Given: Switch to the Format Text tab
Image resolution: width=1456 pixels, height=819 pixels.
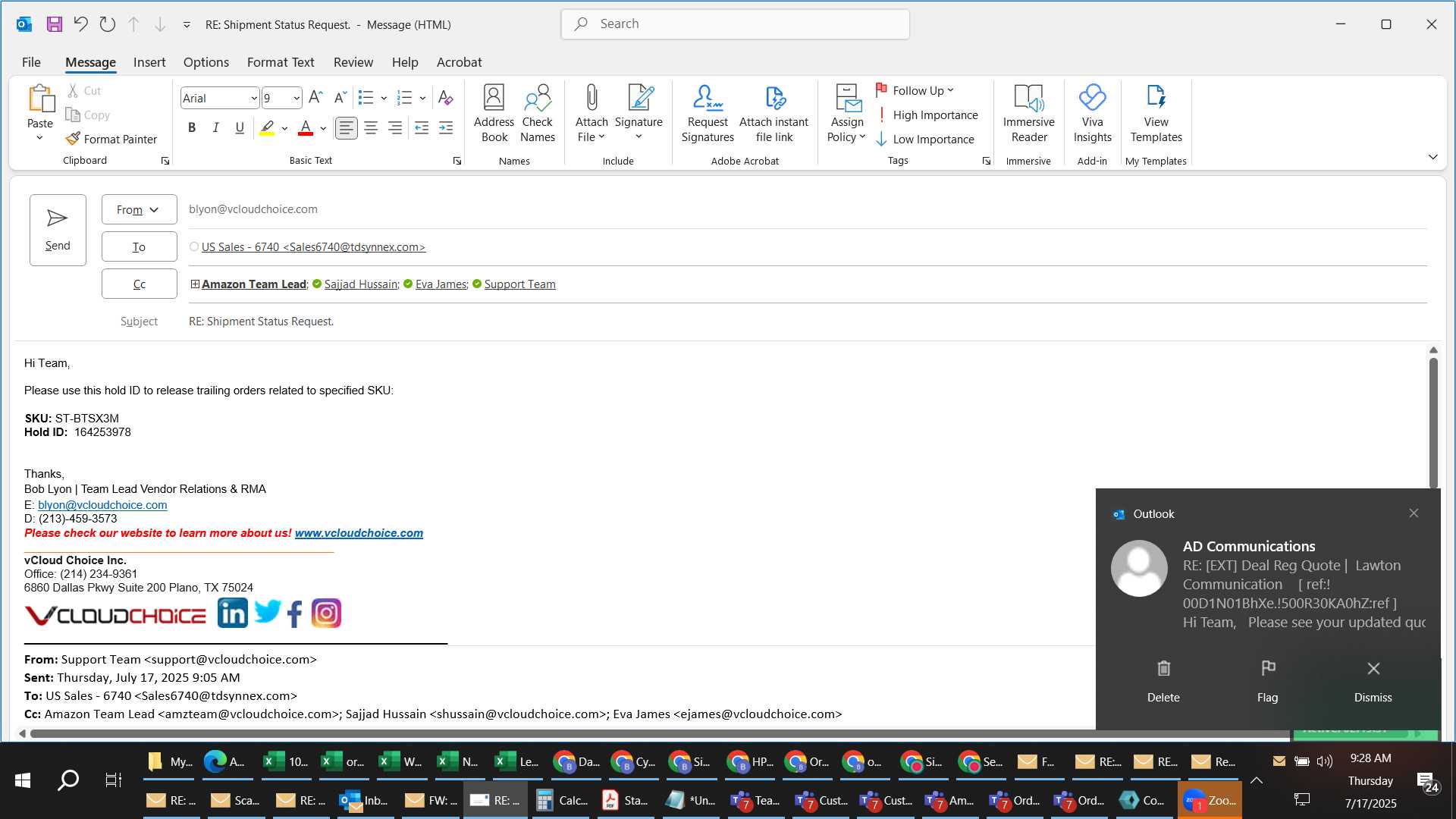Looking at the screenshot, I should [x=281, y=62].
